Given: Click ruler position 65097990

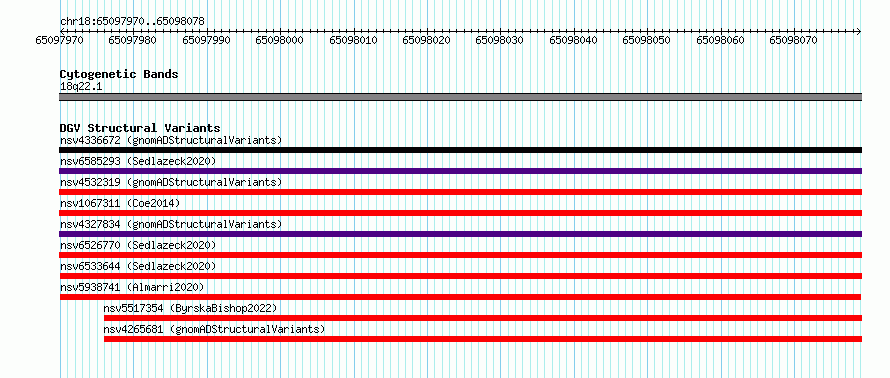Looking at the screenshot, I should (206, 40).
